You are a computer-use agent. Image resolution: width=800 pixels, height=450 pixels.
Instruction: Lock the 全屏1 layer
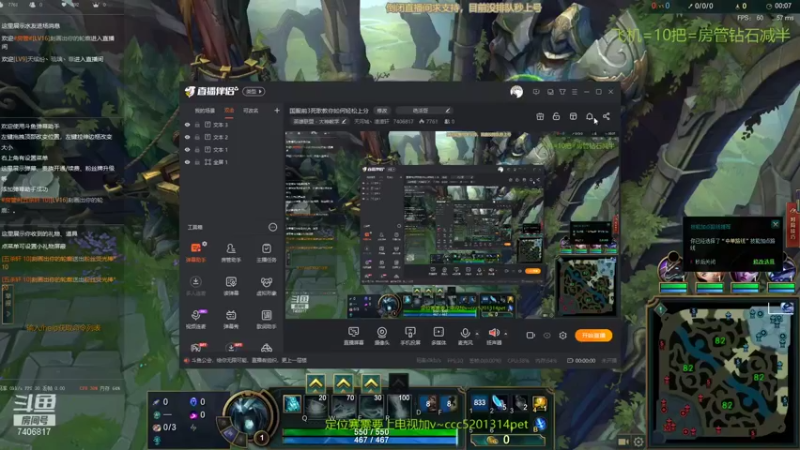197,162
